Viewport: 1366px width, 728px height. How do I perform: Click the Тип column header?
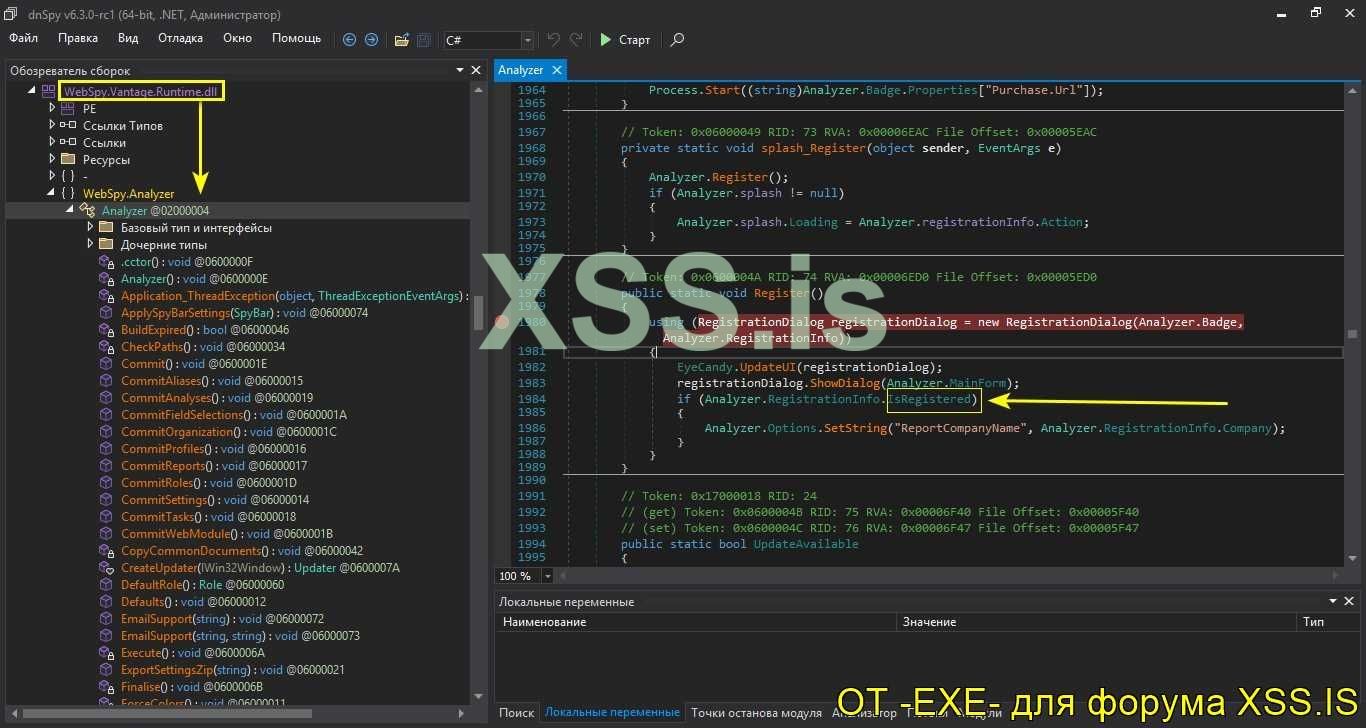1329,622
